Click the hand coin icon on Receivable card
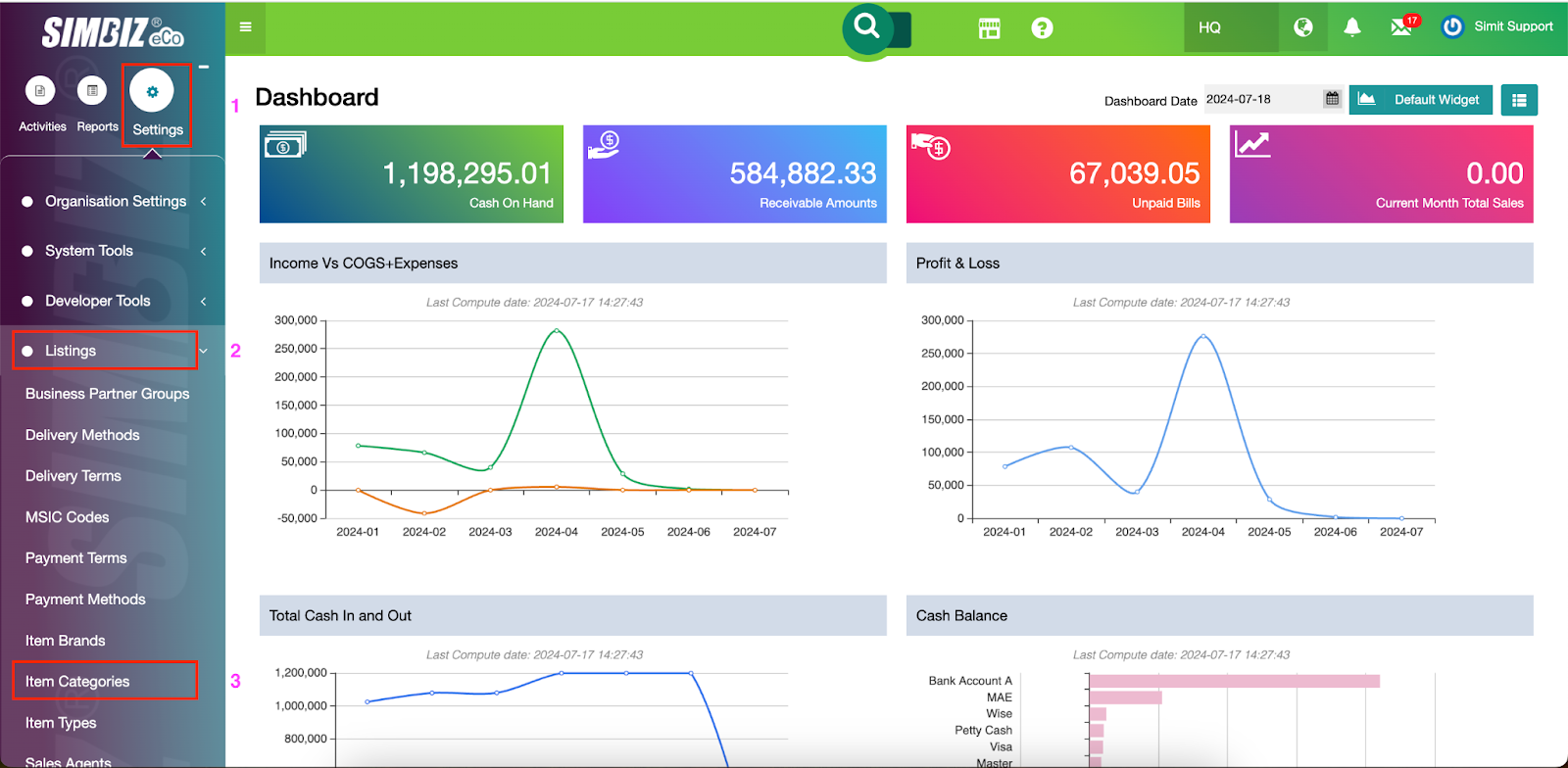The width and height of the screenshot is (1568, 768). coord(604,145)
